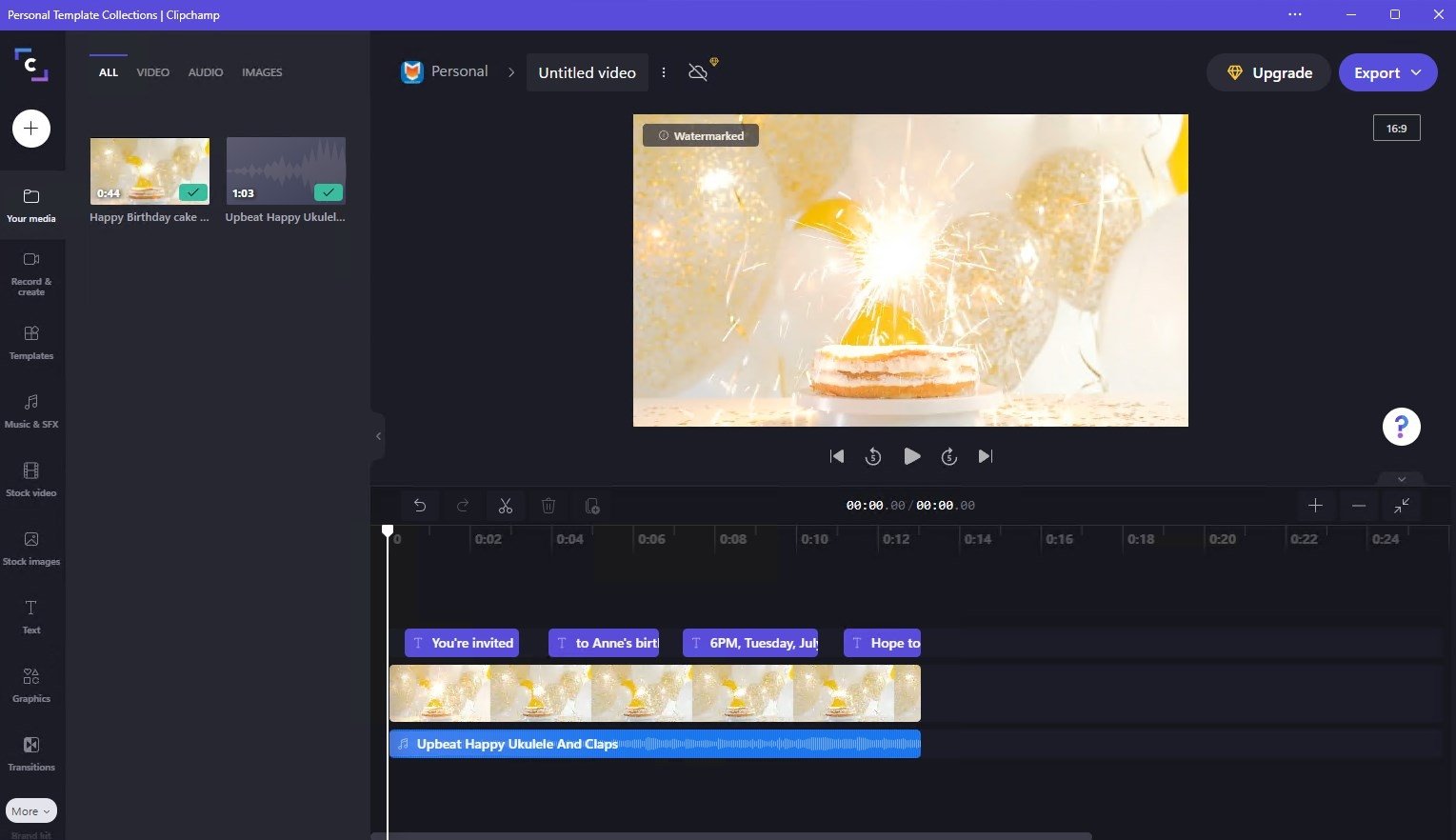
Task: Skip to the end of the video
Action: (x=986, y=456)
